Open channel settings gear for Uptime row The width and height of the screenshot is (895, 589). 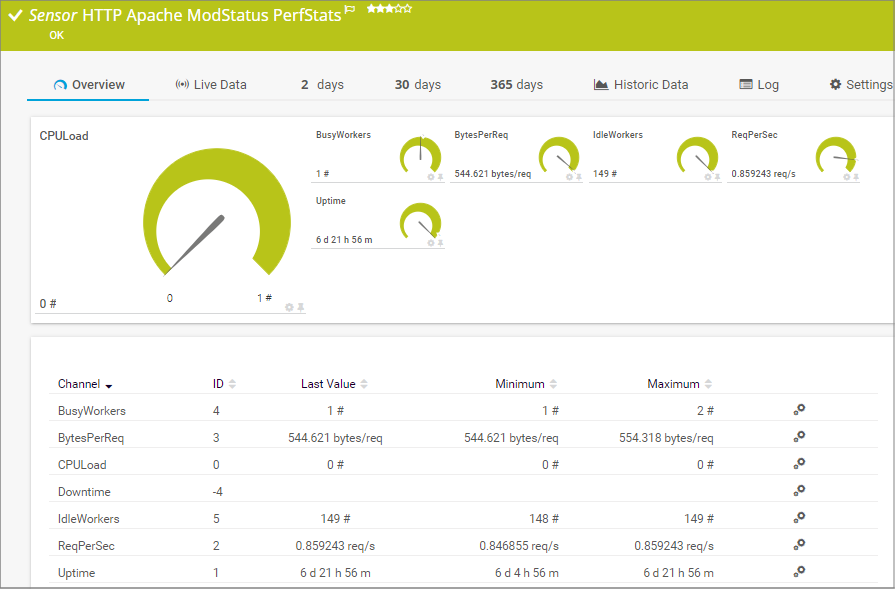tap(799, 572)
